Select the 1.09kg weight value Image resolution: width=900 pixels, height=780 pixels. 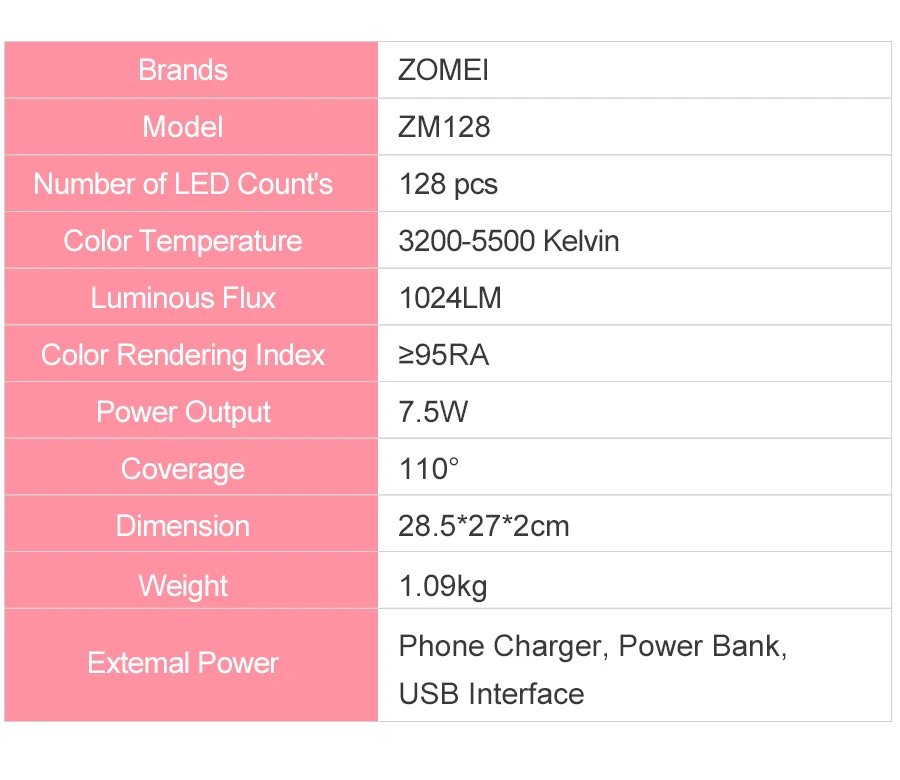tap(443, 586)
